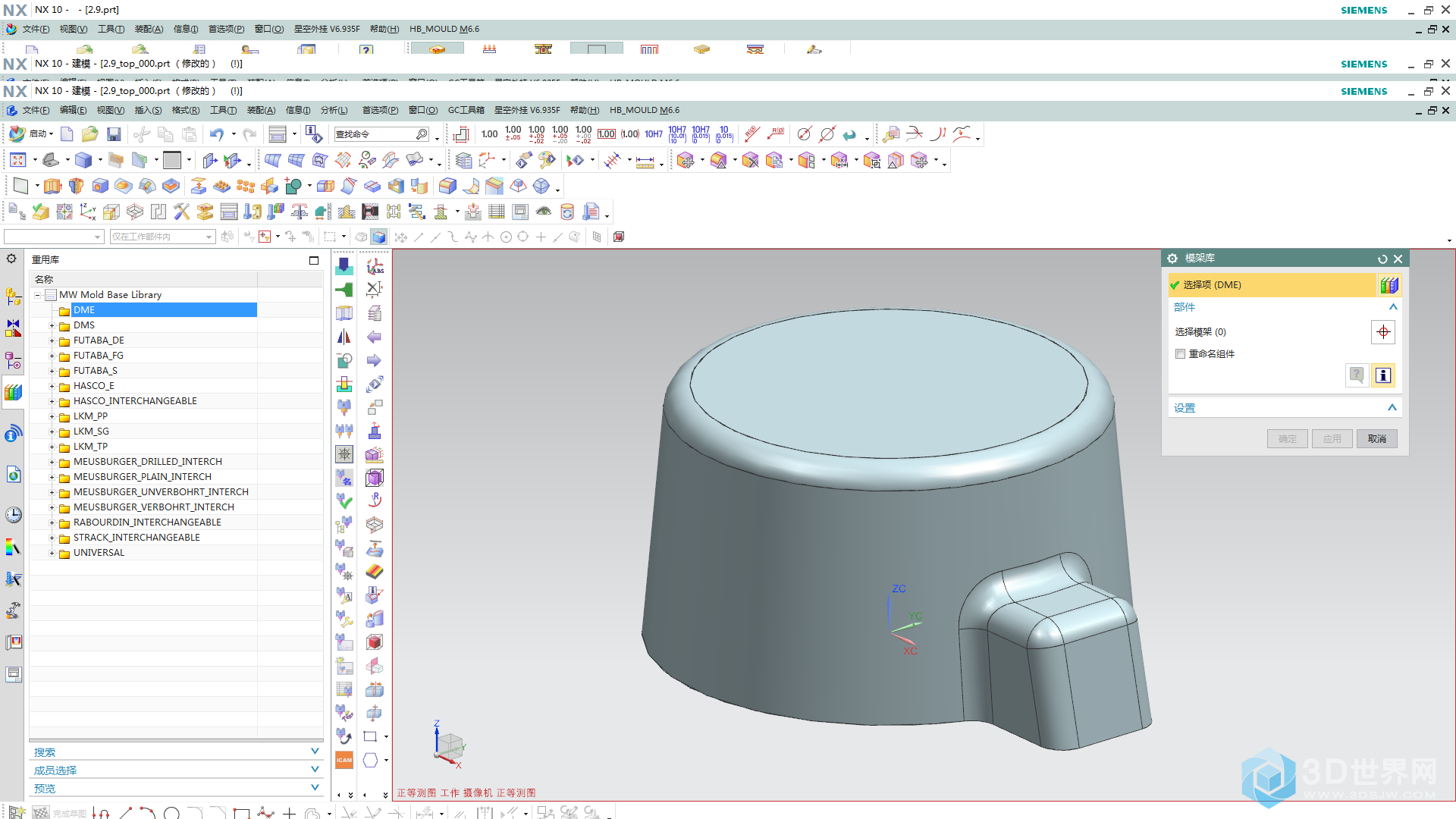The width and height of the screenshot is (1456, 819).
Task: Select the UNIVERSAL folder
Action: point(99,553)
